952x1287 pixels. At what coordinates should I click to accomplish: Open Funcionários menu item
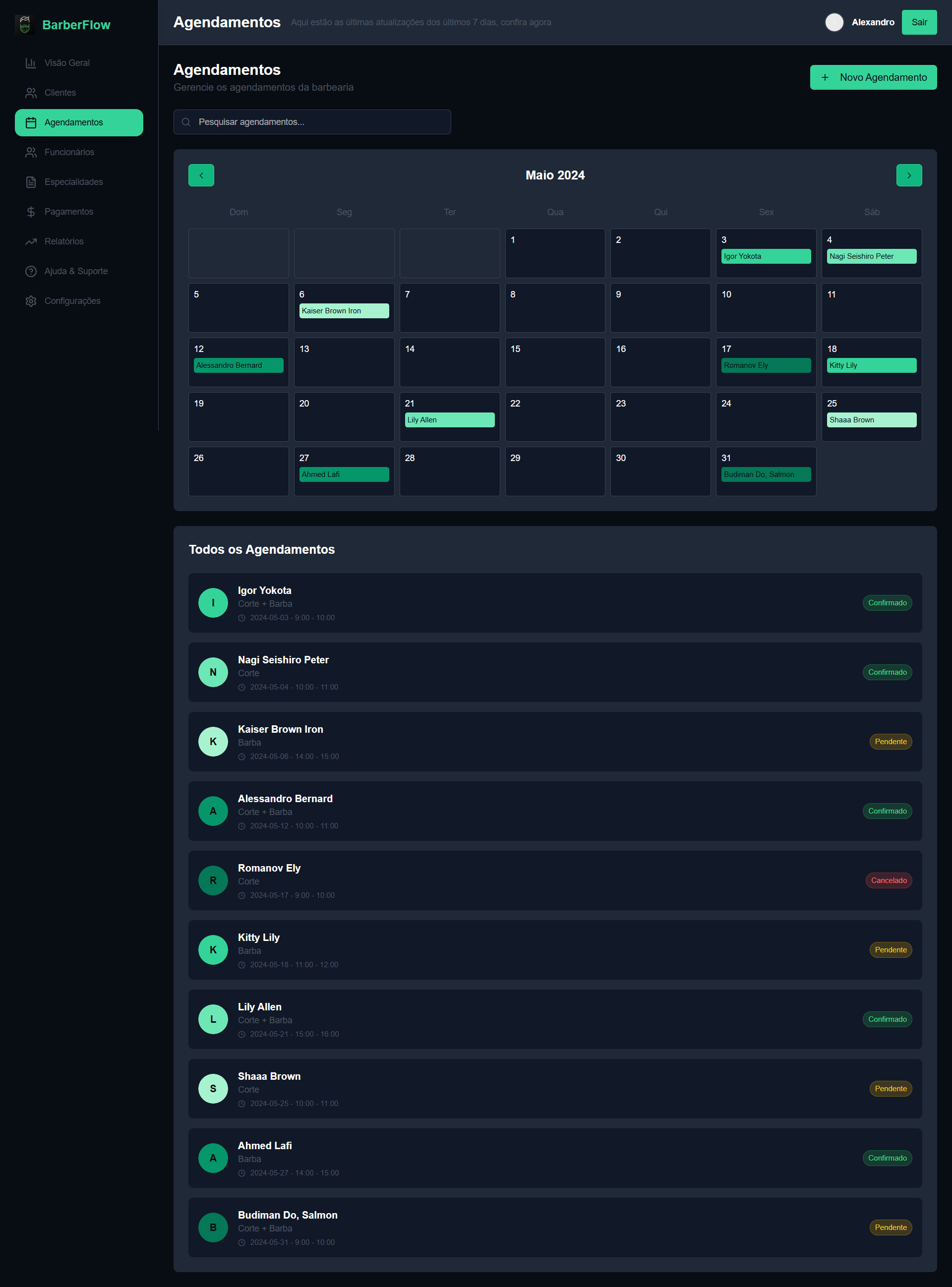69,152
